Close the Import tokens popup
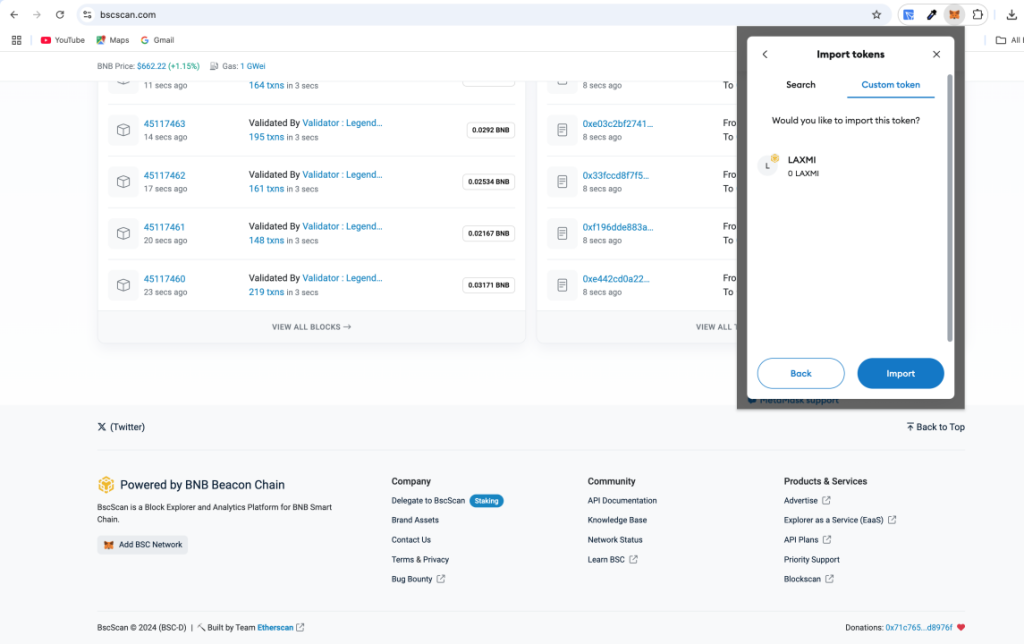 click(x=936, y=54)
